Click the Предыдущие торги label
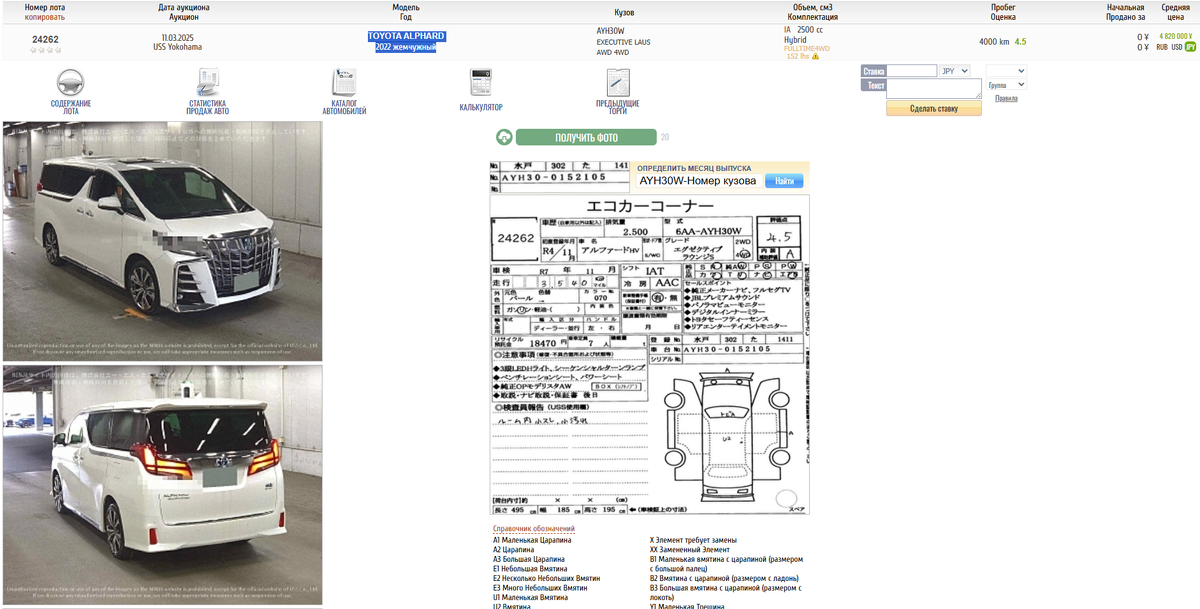This screenshot has width=1200, height=609. [x=618, y=107]
